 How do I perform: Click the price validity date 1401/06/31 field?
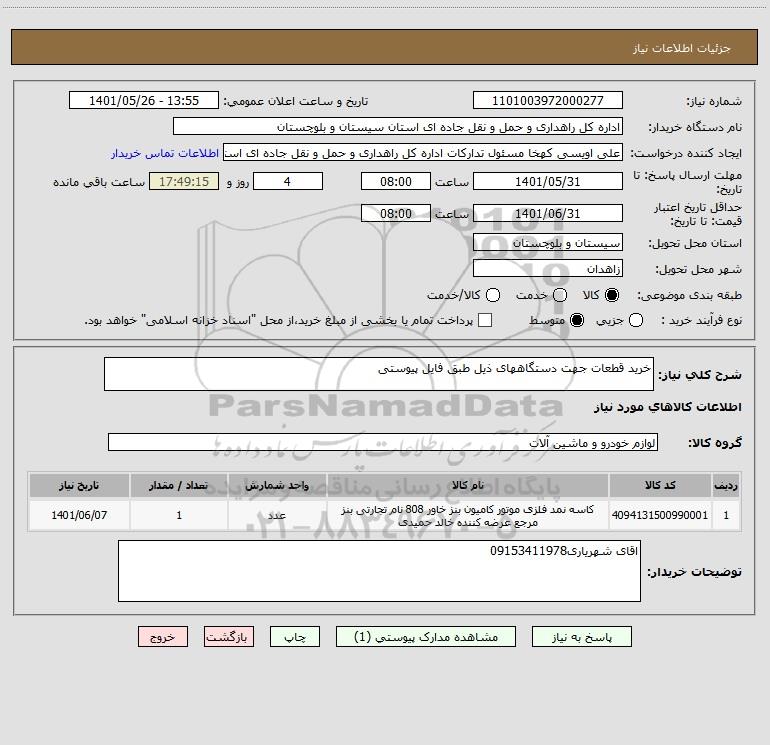pos(548,214)
